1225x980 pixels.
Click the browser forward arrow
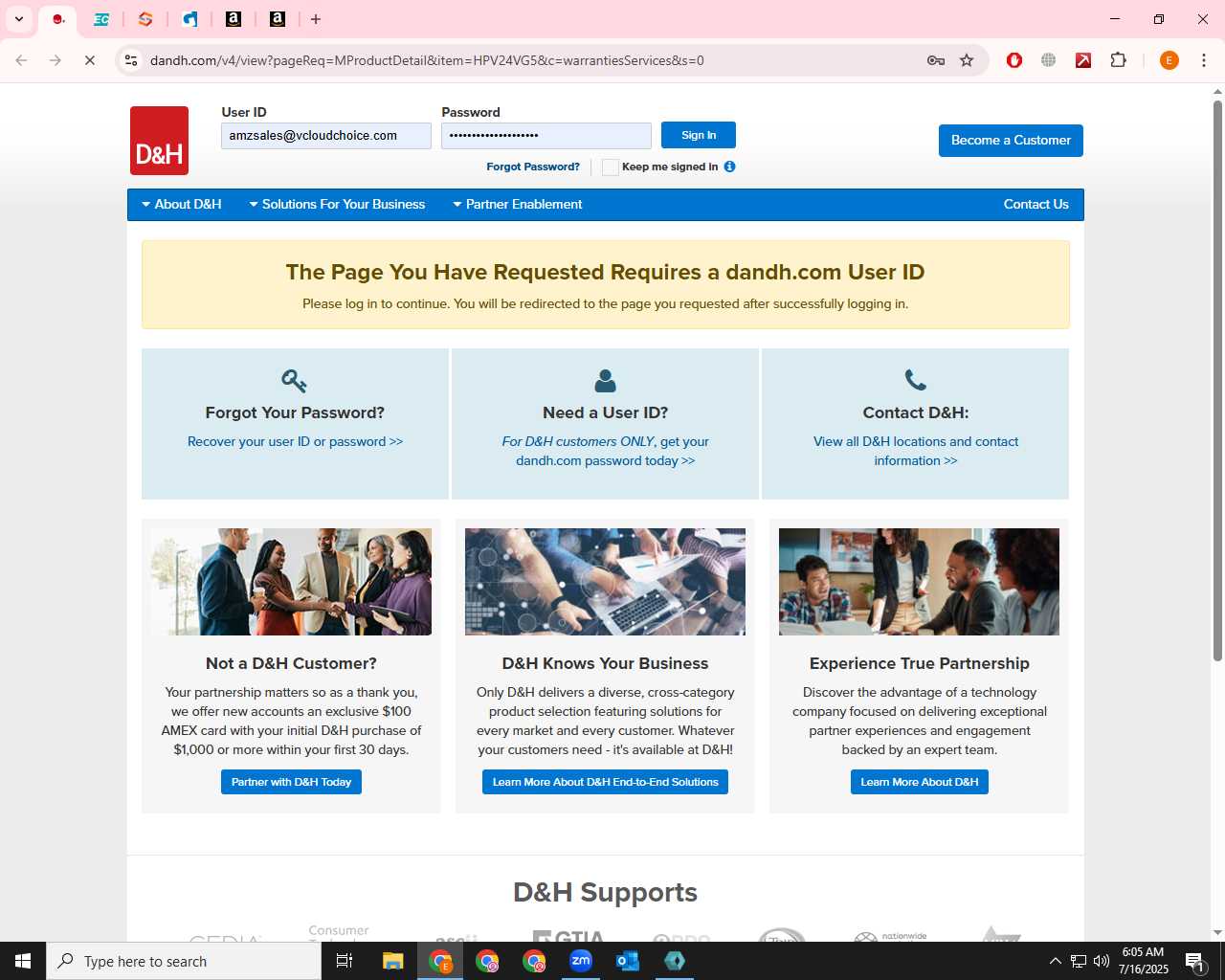pyautogui.click(x=56, y=60)
